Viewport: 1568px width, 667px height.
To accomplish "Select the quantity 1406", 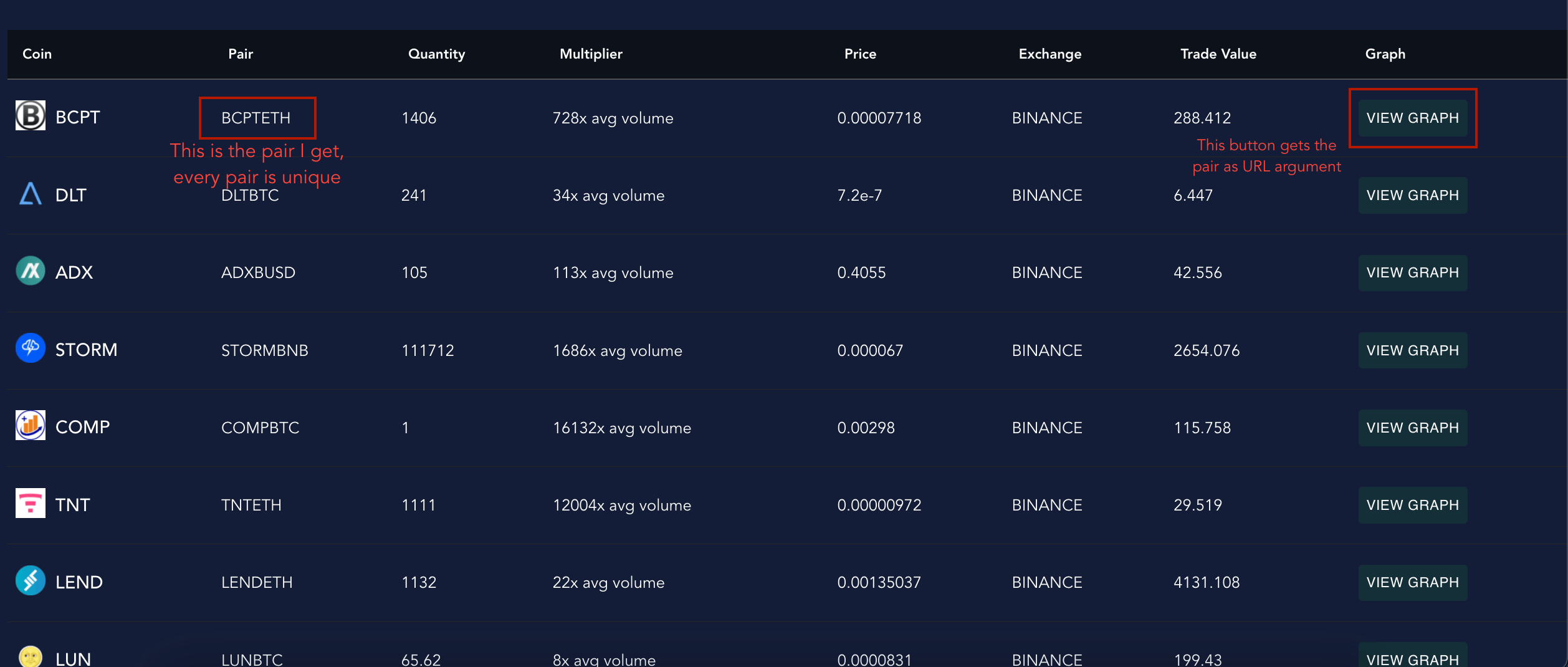I will (419, 118).
